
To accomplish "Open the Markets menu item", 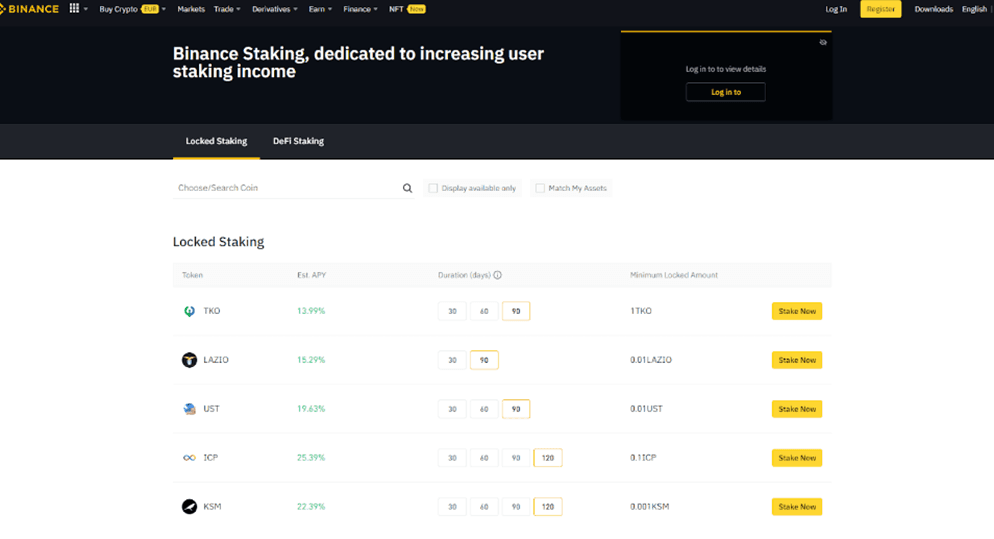I will pyautogui.click(x=191, y=9).
